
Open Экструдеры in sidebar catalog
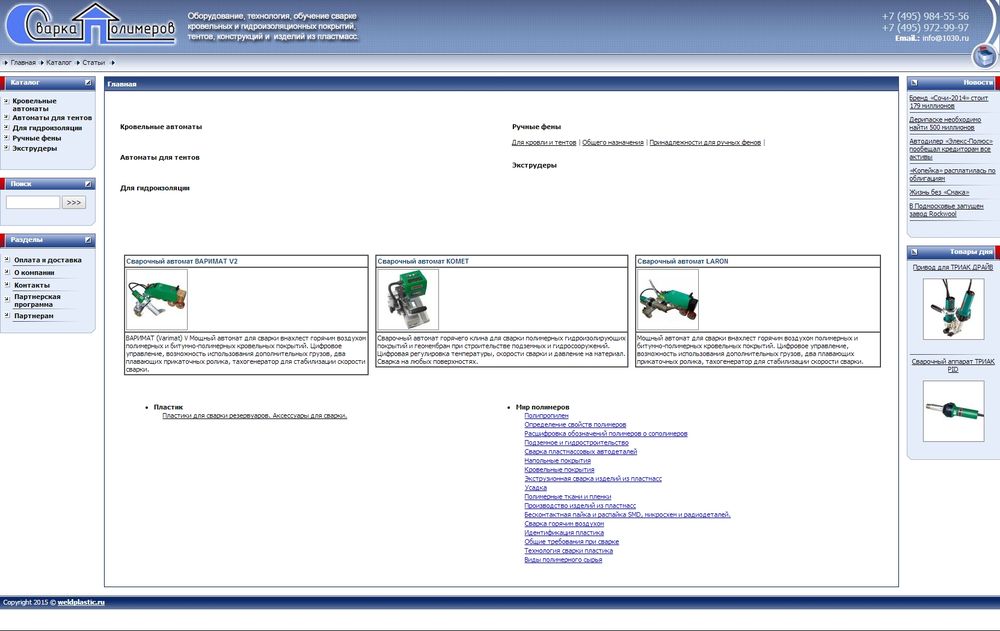tap(34, 148)
